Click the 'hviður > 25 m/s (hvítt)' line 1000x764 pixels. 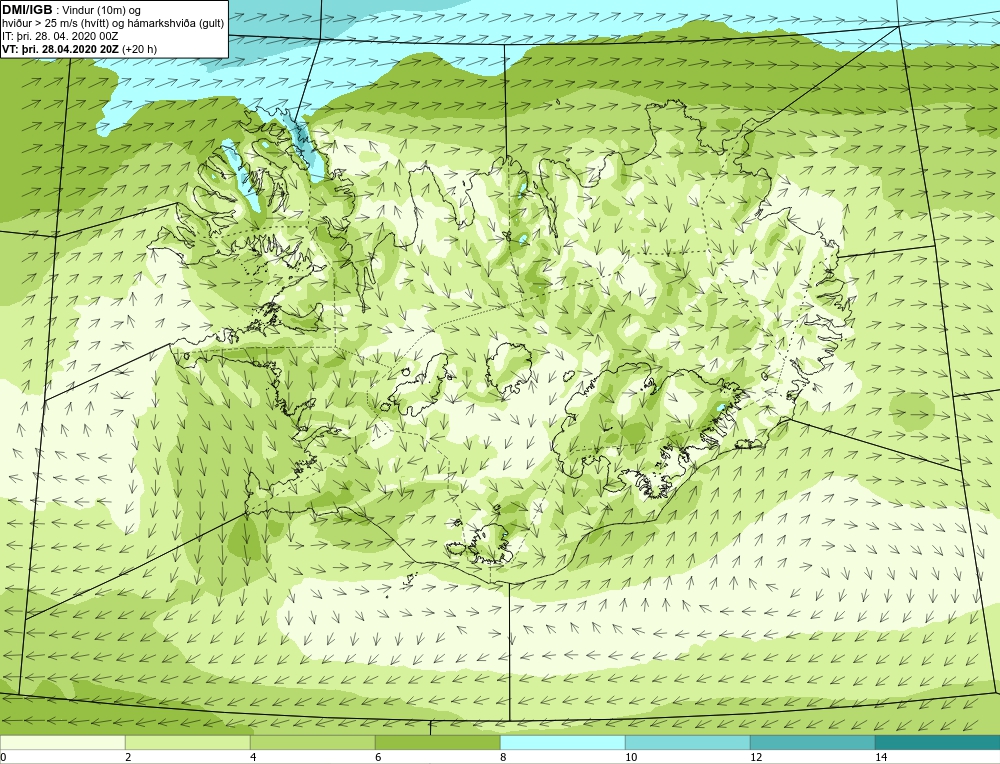pyautogui.click(x=55, y=24)
